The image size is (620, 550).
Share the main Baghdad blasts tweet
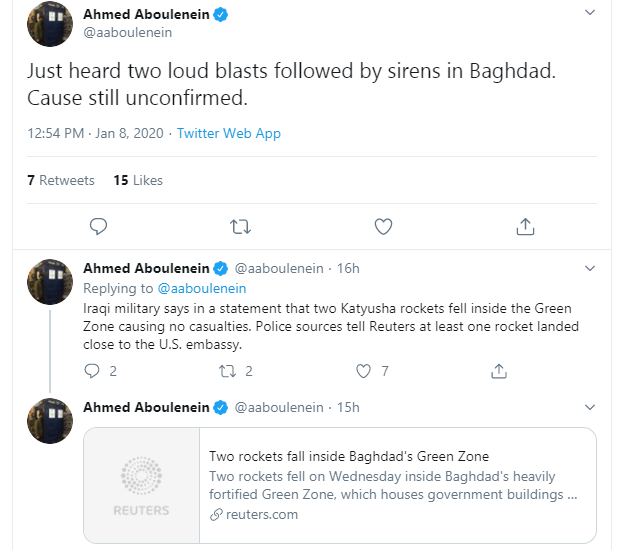(x=525, y=227)
